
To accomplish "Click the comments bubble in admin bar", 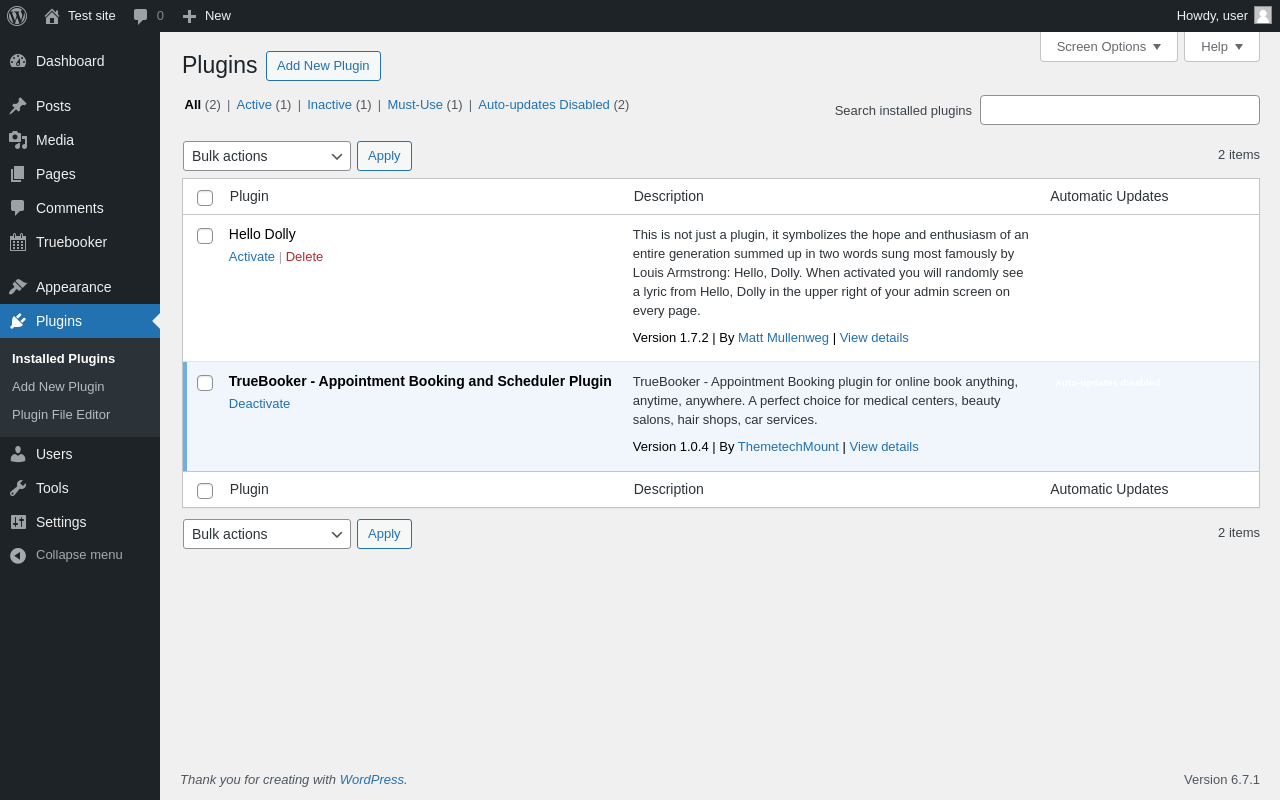I will (141, 16).
